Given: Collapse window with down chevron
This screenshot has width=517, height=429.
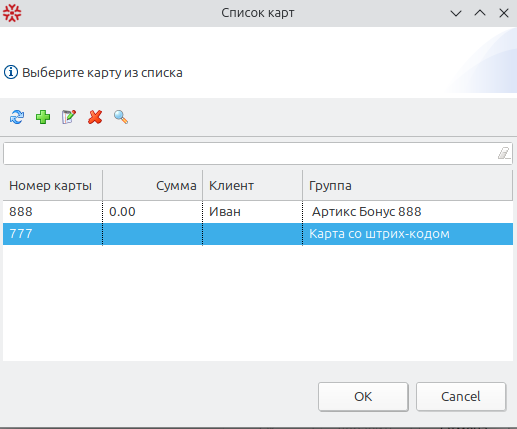Looking at the screenshot, I should point(456,13).
